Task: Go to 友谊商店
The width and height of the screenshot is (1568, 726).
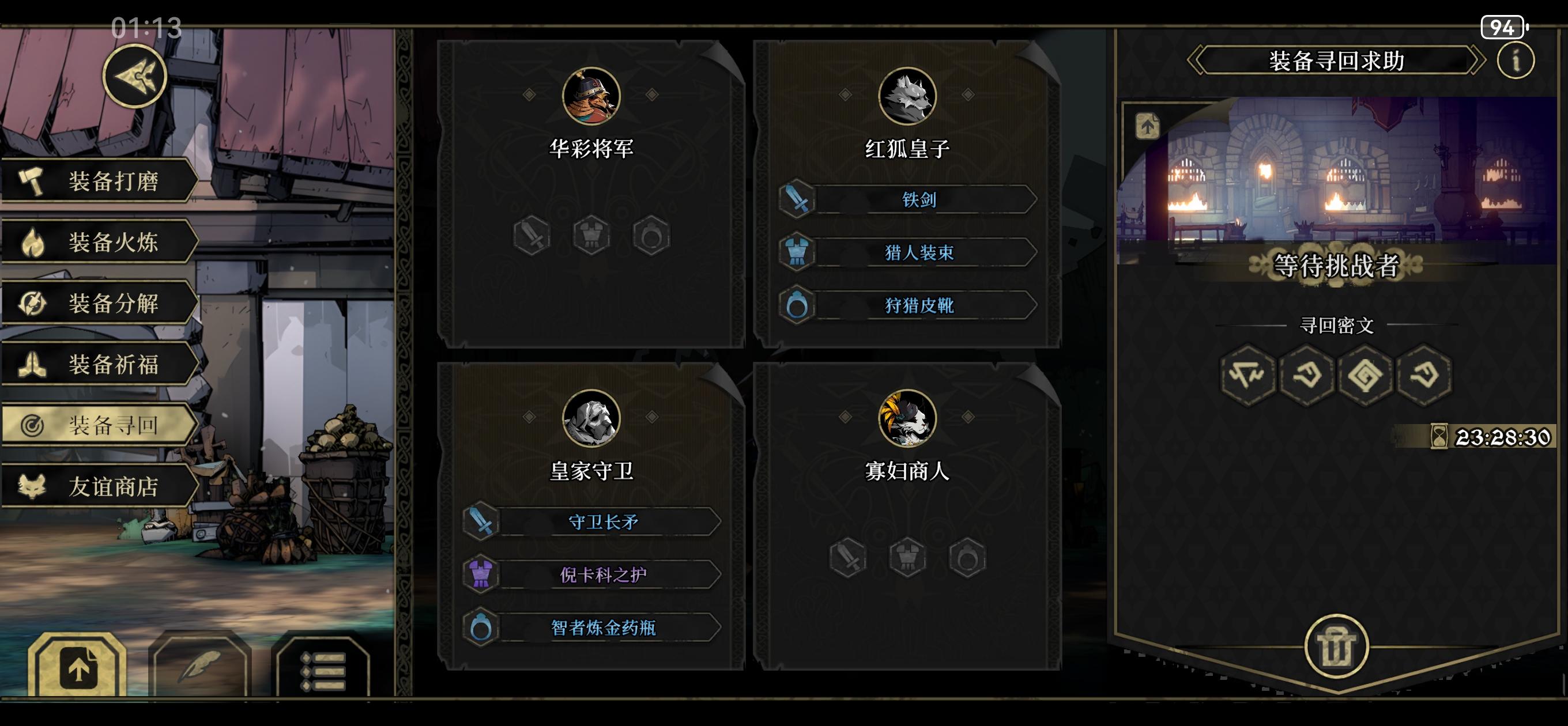Action: coord(99,486)
